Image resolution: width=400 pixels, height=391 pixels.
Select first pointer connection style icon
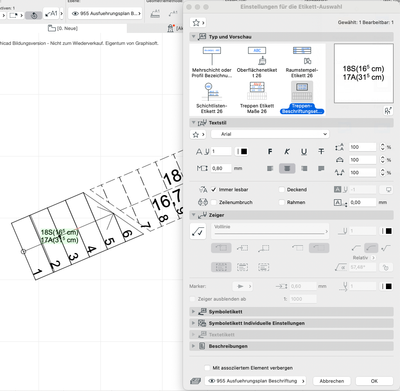pos(221,248)
